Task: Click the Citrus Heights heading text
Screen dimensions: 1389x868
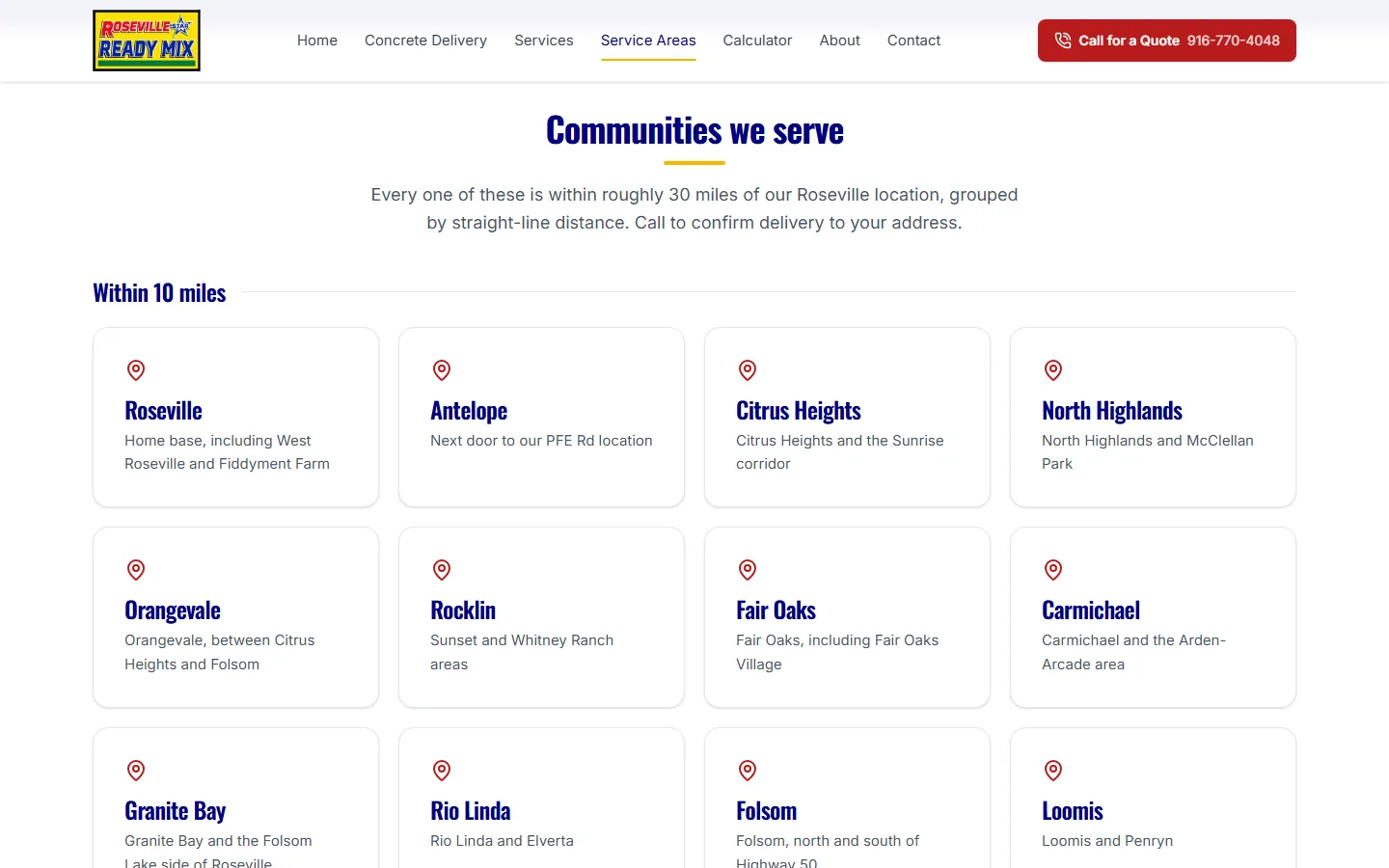Action: point(799,411)
